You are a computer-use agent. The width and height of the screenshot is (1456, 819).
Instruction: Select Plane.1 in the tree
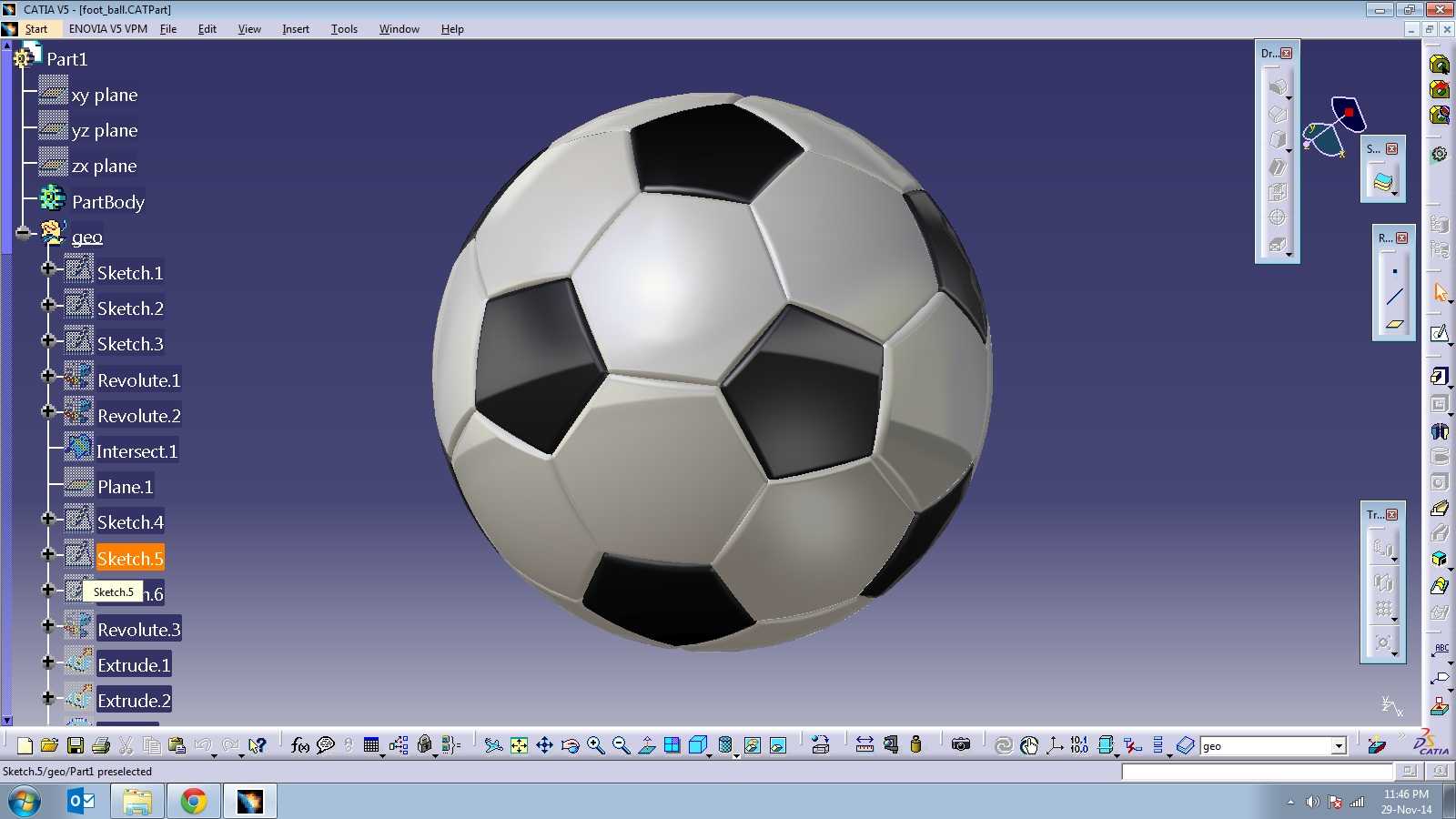point(126,487)
